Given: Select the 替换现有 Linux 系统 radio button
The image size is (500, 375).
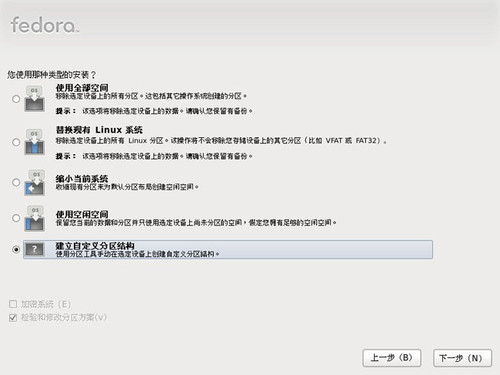Looking at the screenshot, I should [x=16, y=142].
